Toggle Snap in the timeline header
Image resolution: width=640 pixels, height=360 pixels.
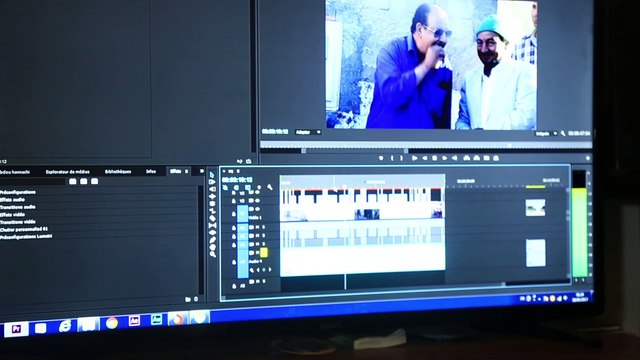[236, 187]
